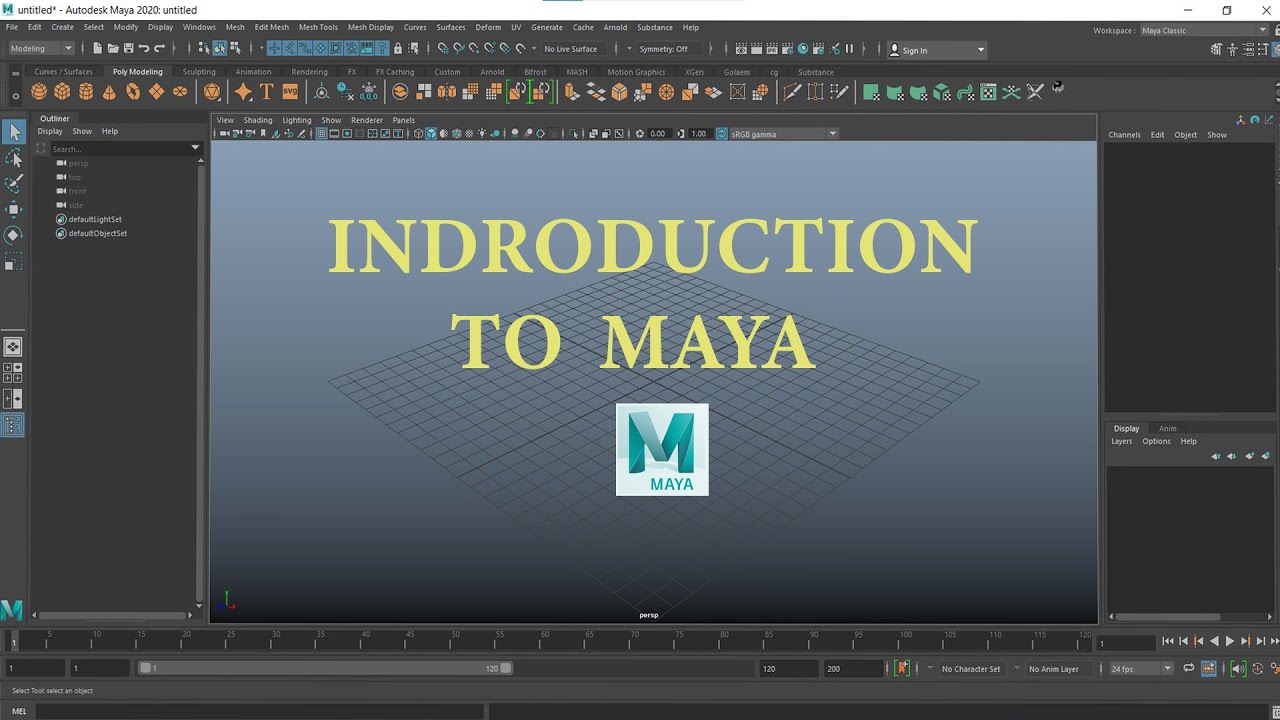The height and width of the screenshot is (720, 1280).
Task: Open the Edit Mesh menu
Action: tap(272, 27)
